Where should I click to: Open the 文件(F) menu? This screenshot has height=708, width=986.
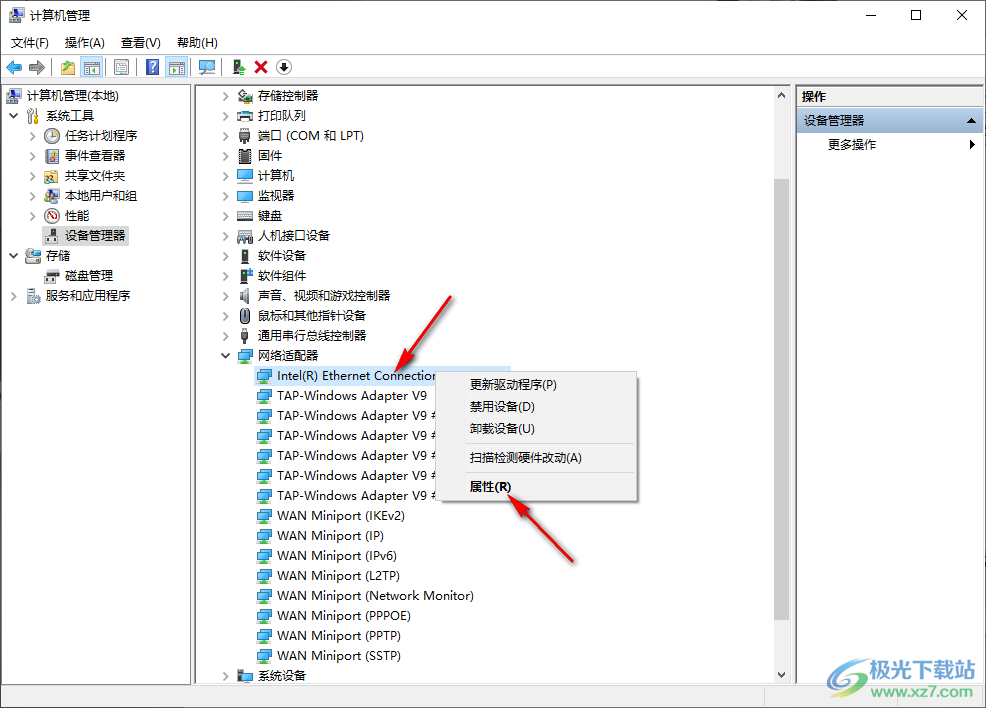tap(30, 43)
